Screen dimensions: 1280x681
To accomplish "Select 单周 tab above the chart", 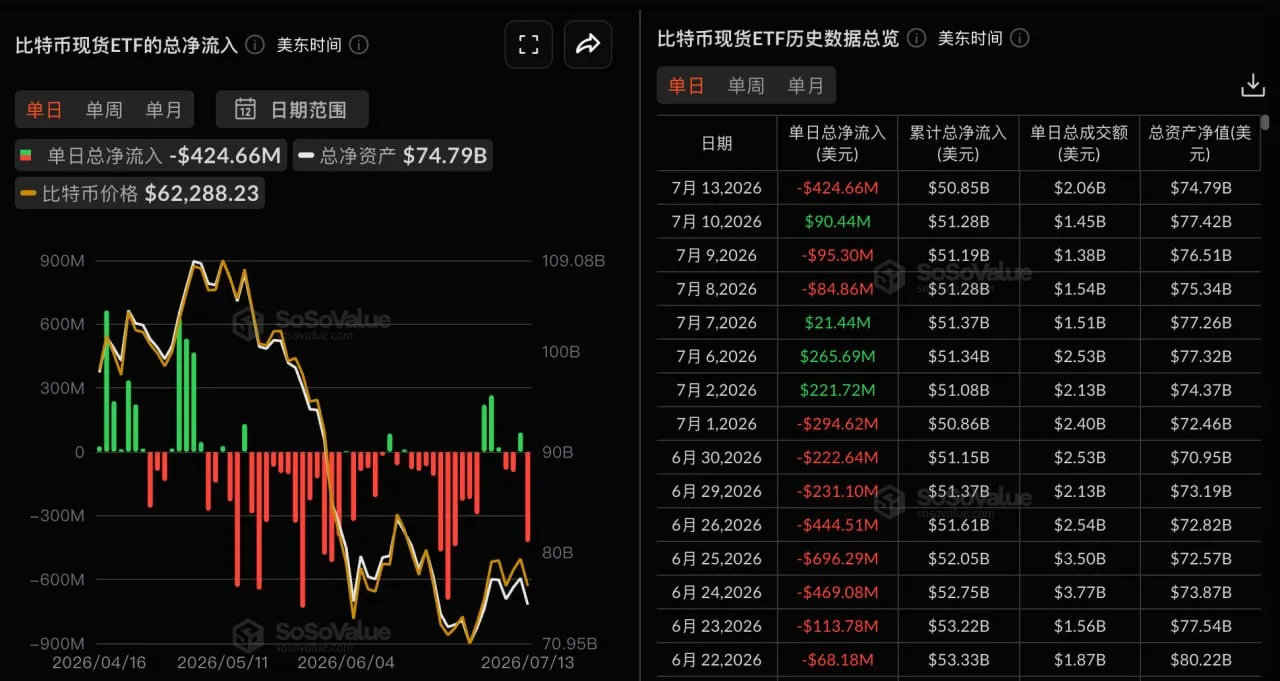I will coord(104,110).
